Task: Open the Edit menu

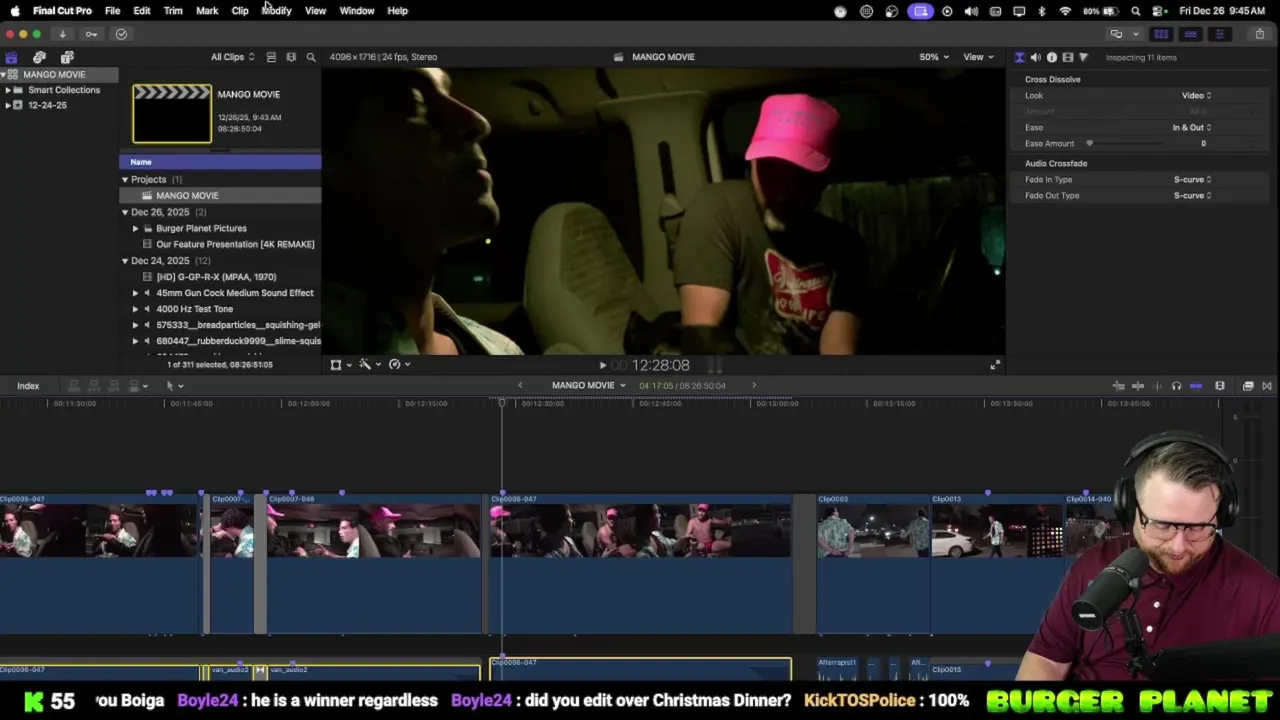Action: 142,11
